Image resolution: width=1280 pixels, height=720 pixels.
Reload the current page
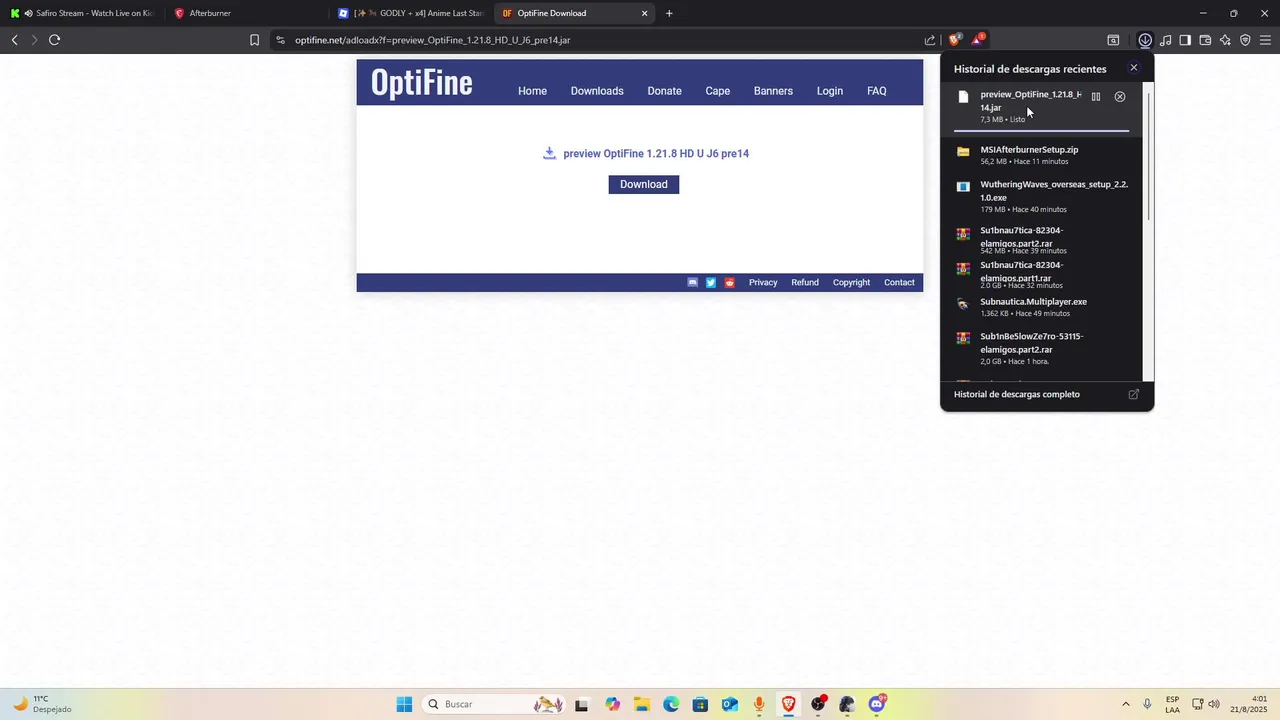[54, 40]
